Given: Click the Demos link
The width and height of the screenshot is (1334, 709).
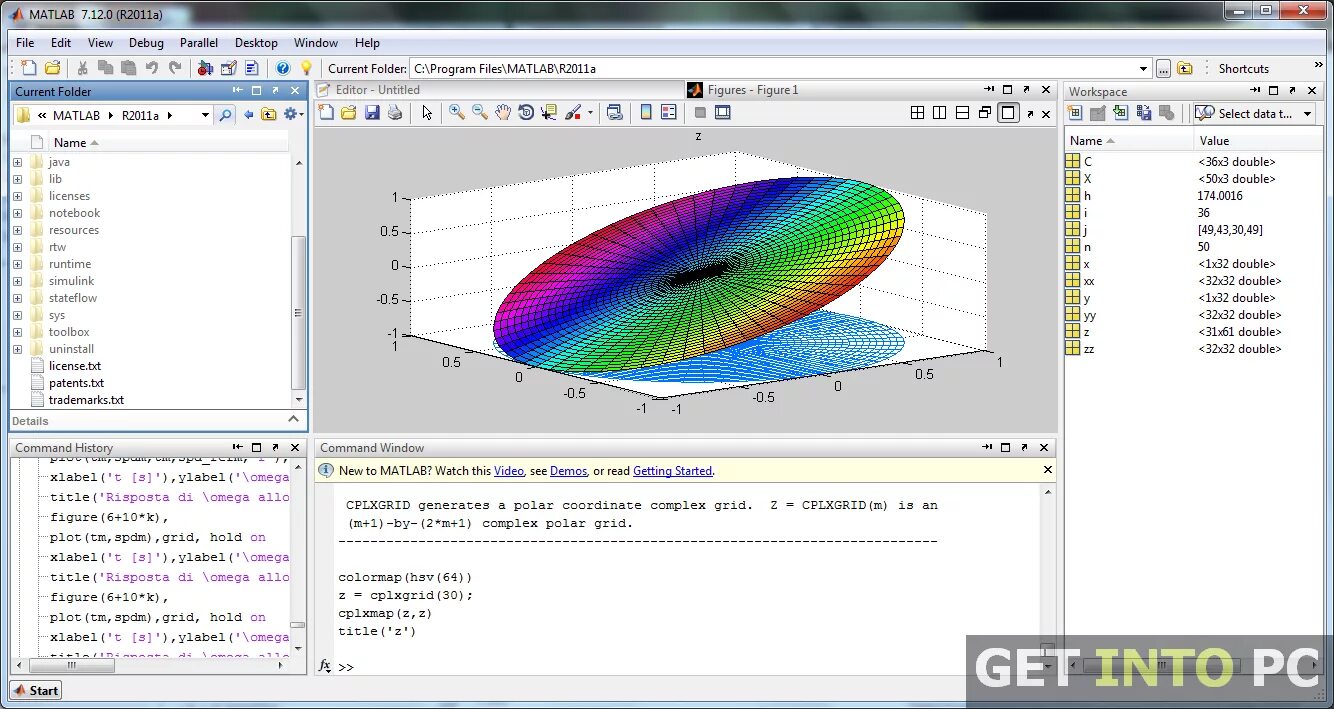Looking at the screenshot, I should pos(568,471).
